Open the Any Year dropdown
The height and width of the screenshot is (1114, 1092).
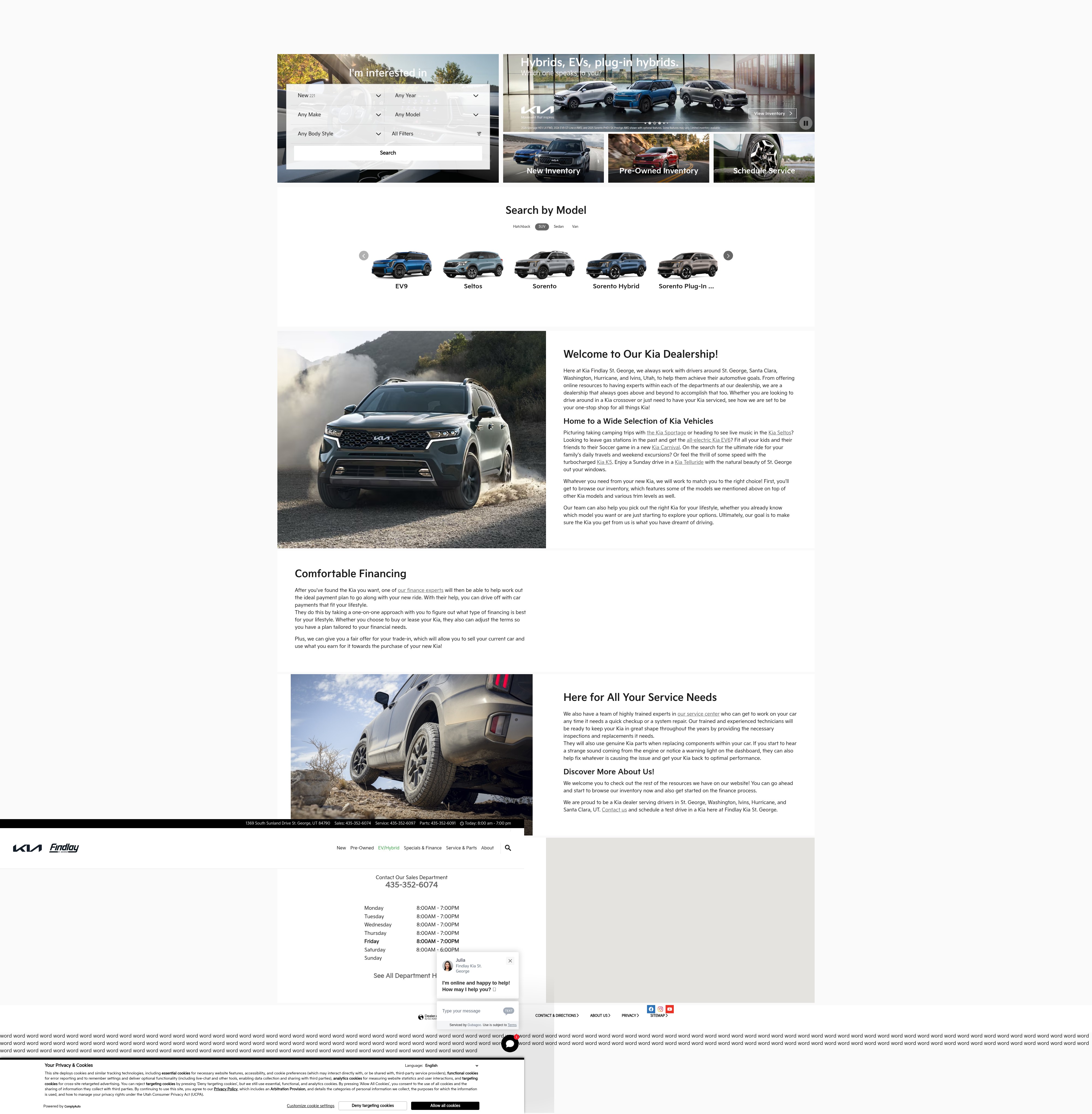pyautogui.click(x=436, y=96)
